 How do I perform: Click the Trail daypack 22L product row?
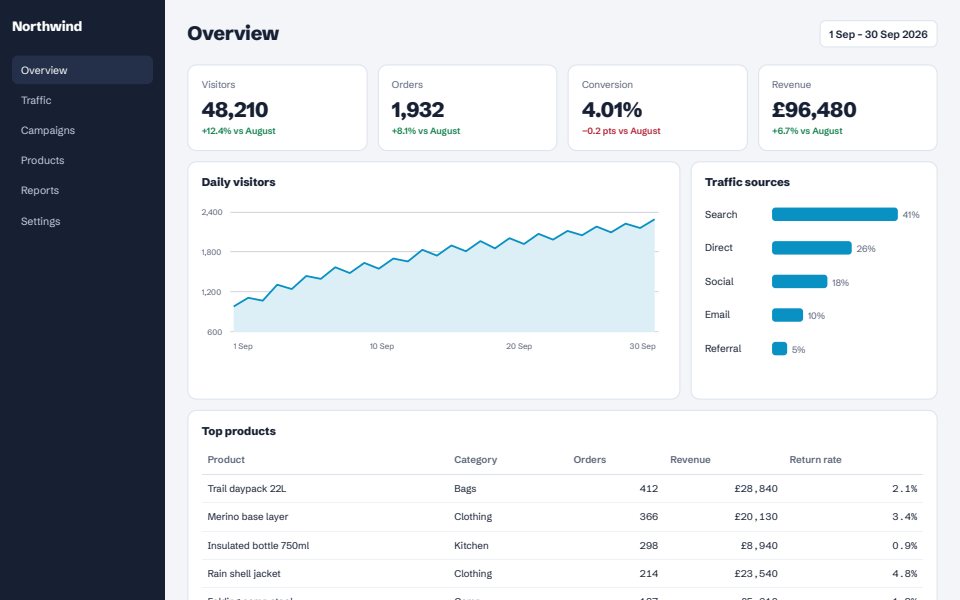pos(562,489)
